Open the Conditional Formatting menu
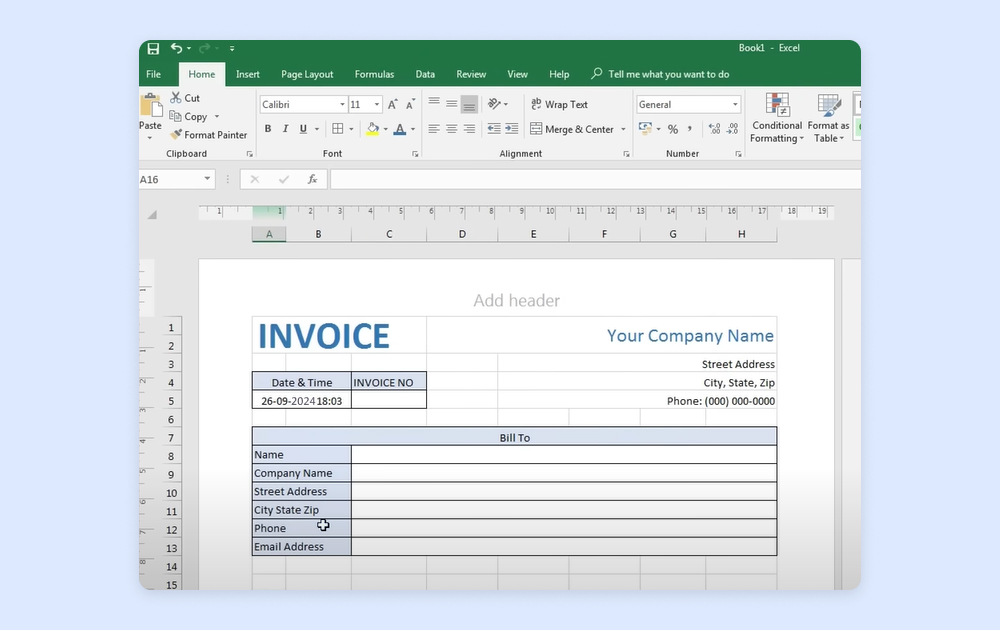1000x631 pixels. point(777,118)
